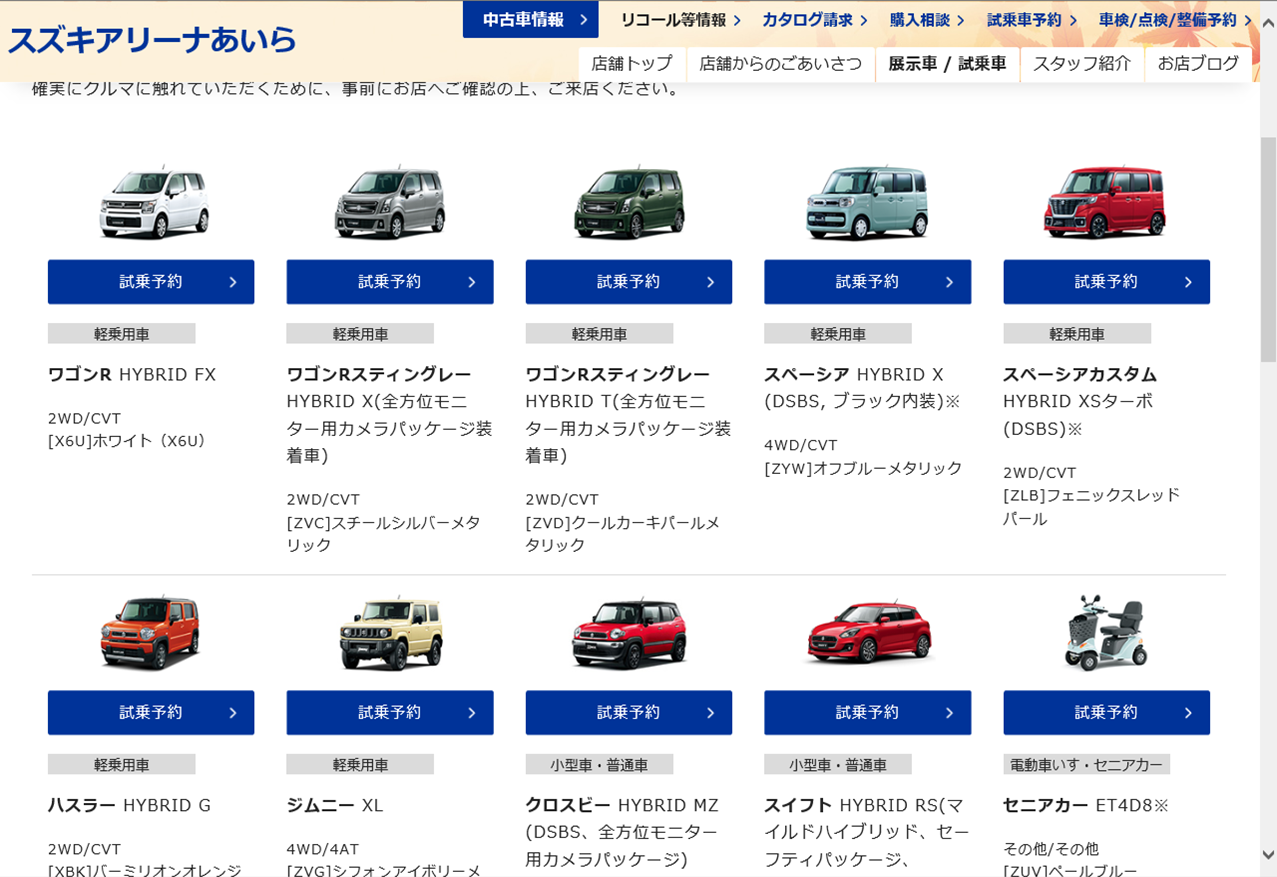Click the ivory Jimny car image
The height and width of the screenshot is (877, 1277).
point(390,633)
